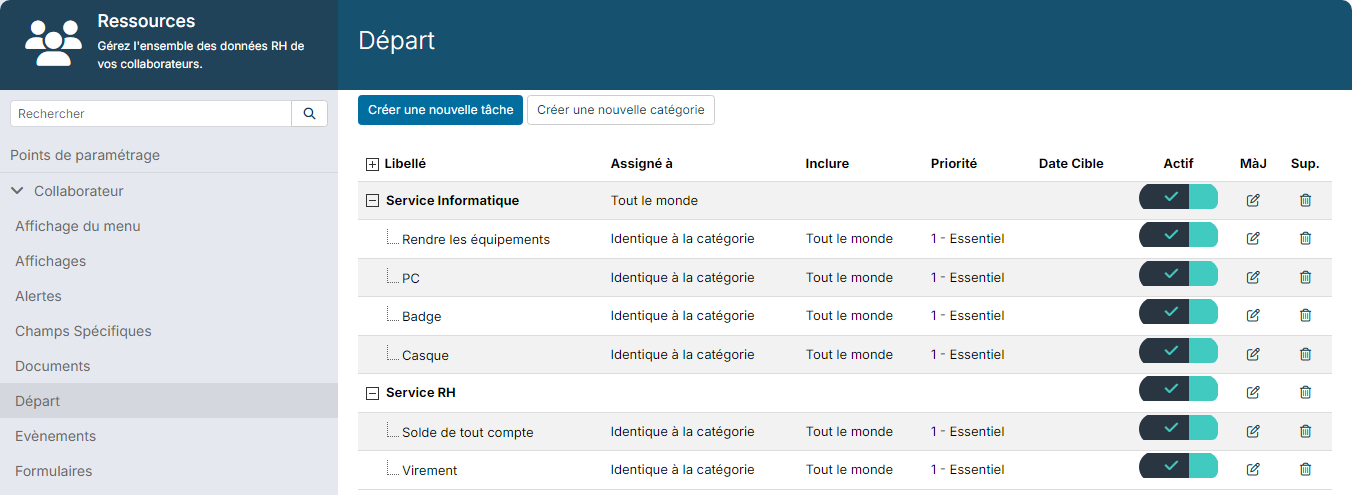Edit the Virement task
Image resolution: width=1352 pixels, height=495 pixels.
pyautogui.click(x=1253, y=469)
